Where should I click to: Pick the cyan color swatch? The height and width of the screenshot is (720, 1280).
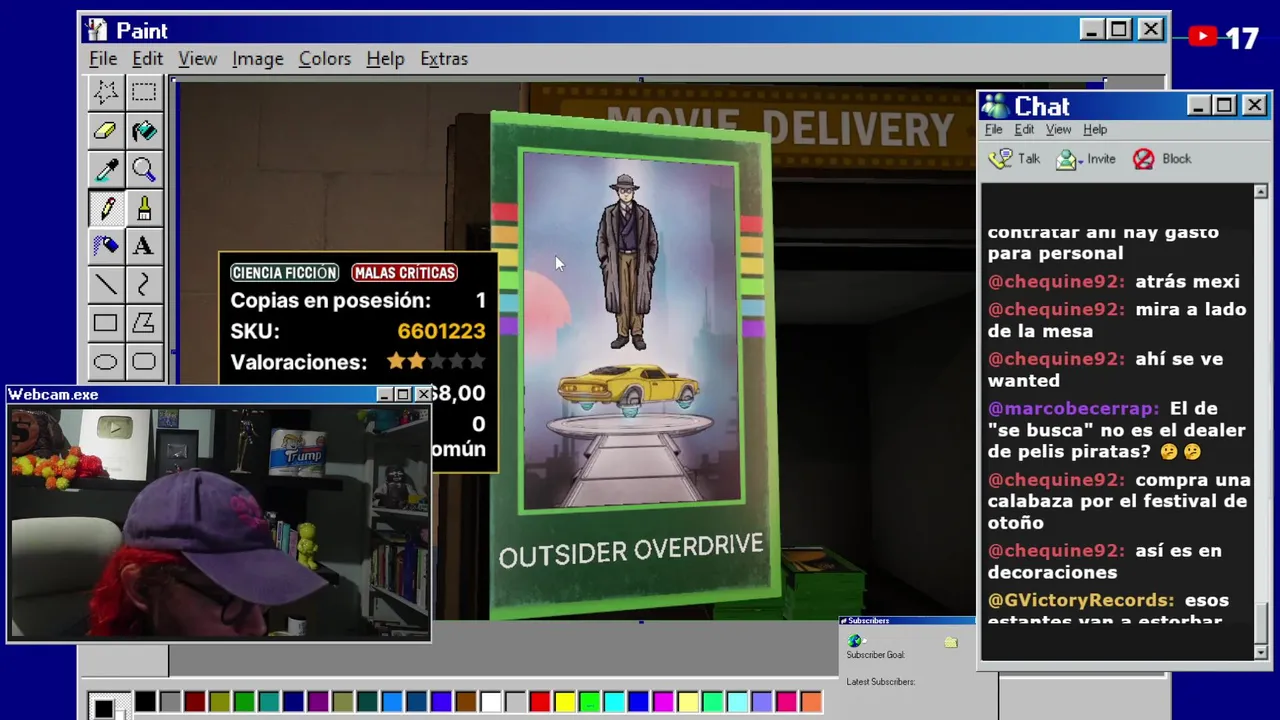(613, 702)
